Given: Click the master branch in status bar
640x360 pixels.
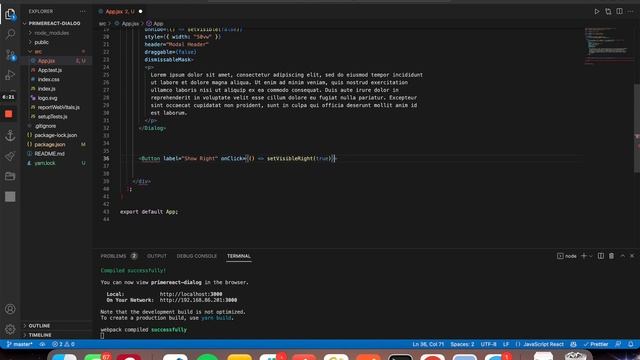Looking at the screenshot, I should 20,344.
